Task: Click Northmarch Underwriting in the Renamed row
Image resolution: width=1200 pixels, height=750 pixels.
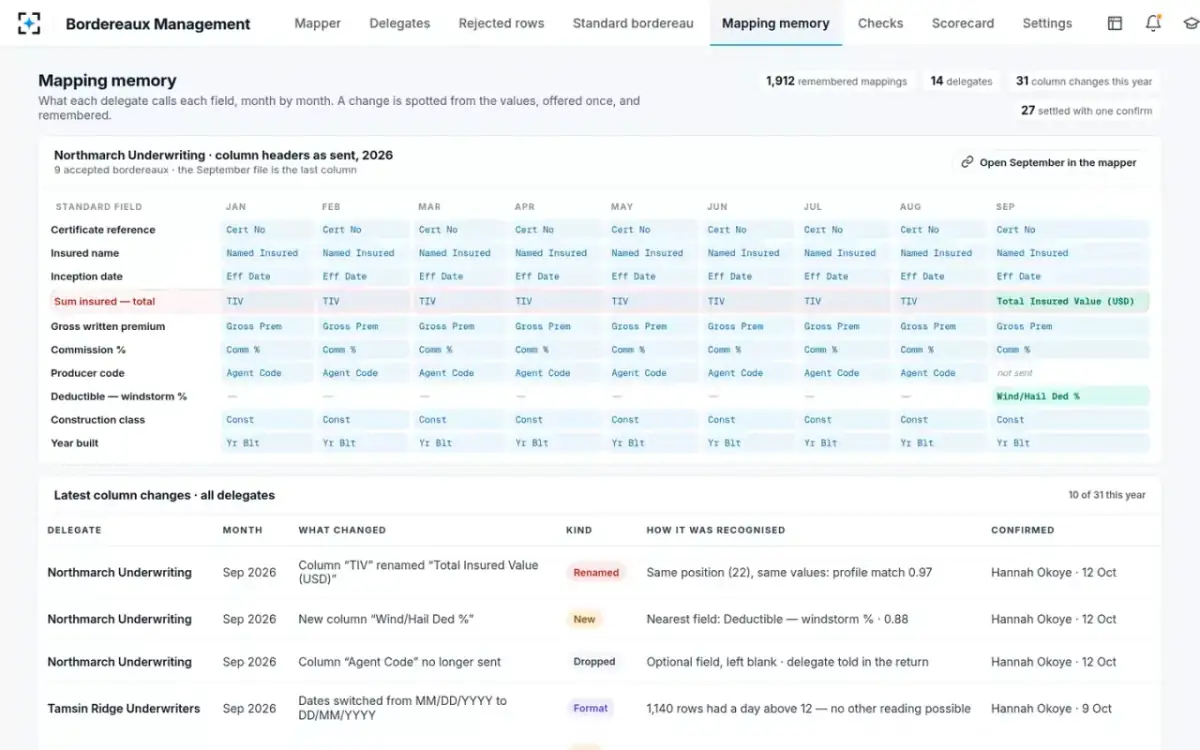Action: pos(119,573)
